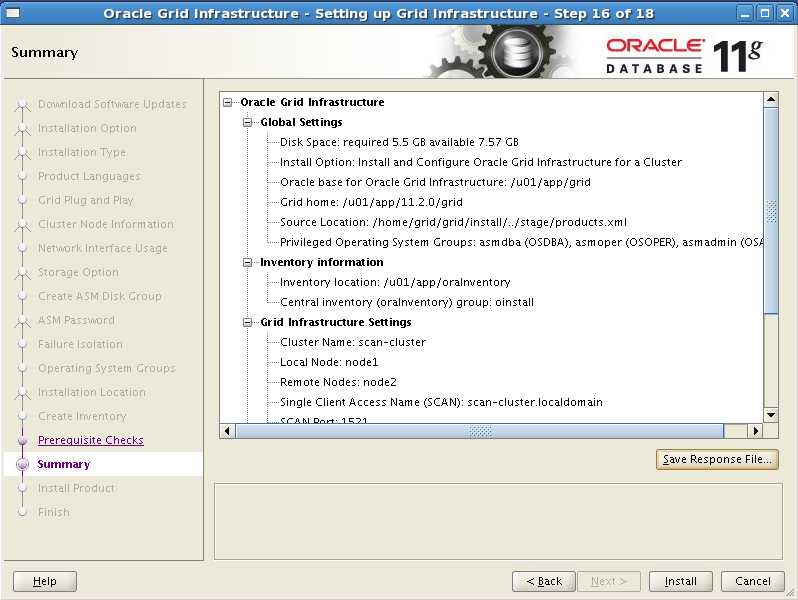This screenshot has width=798, height=600.
Task: Select the Summary step in sidebar
Action: 64,464
